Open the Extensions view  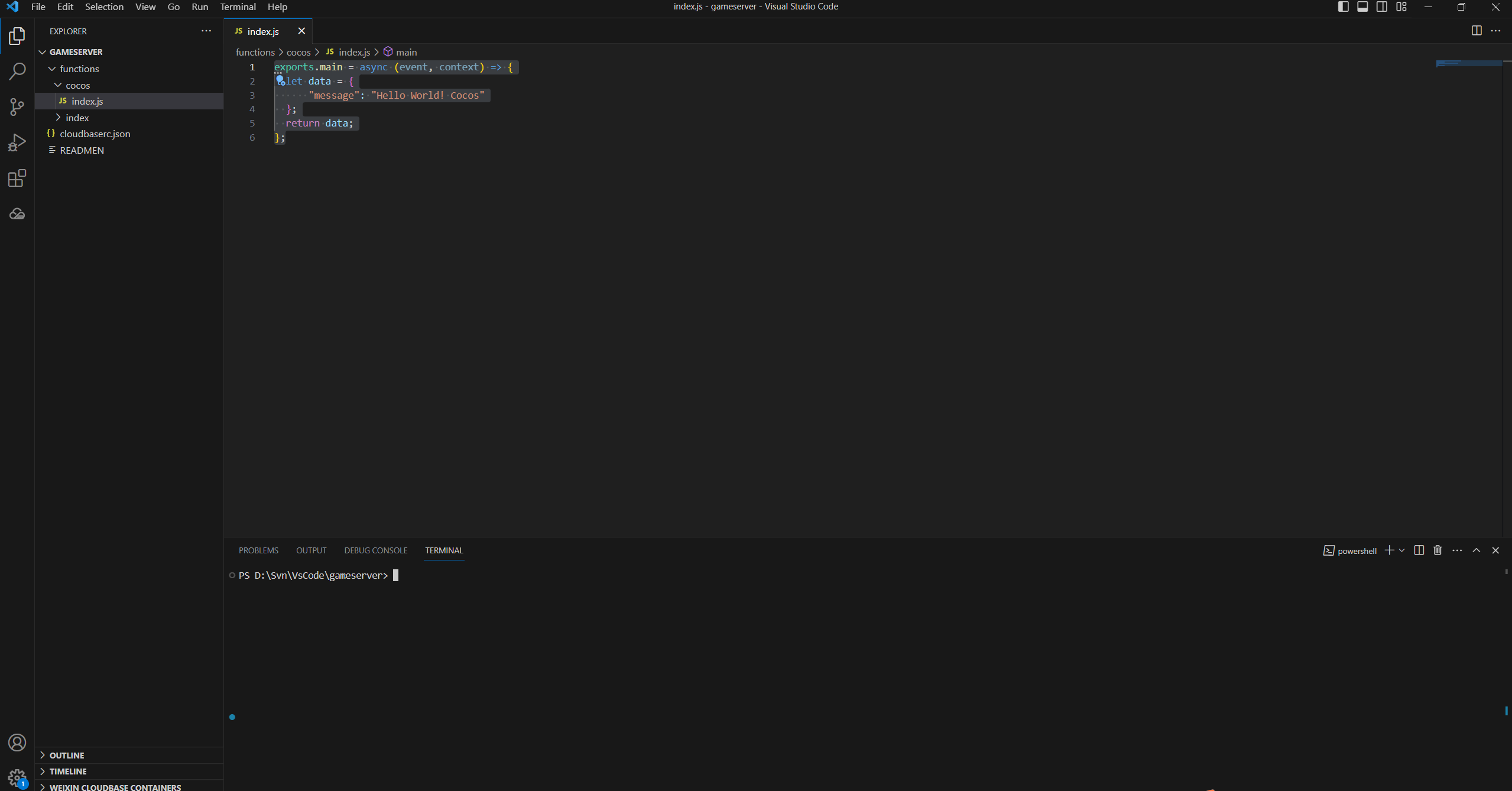click(x=17, y=178)
